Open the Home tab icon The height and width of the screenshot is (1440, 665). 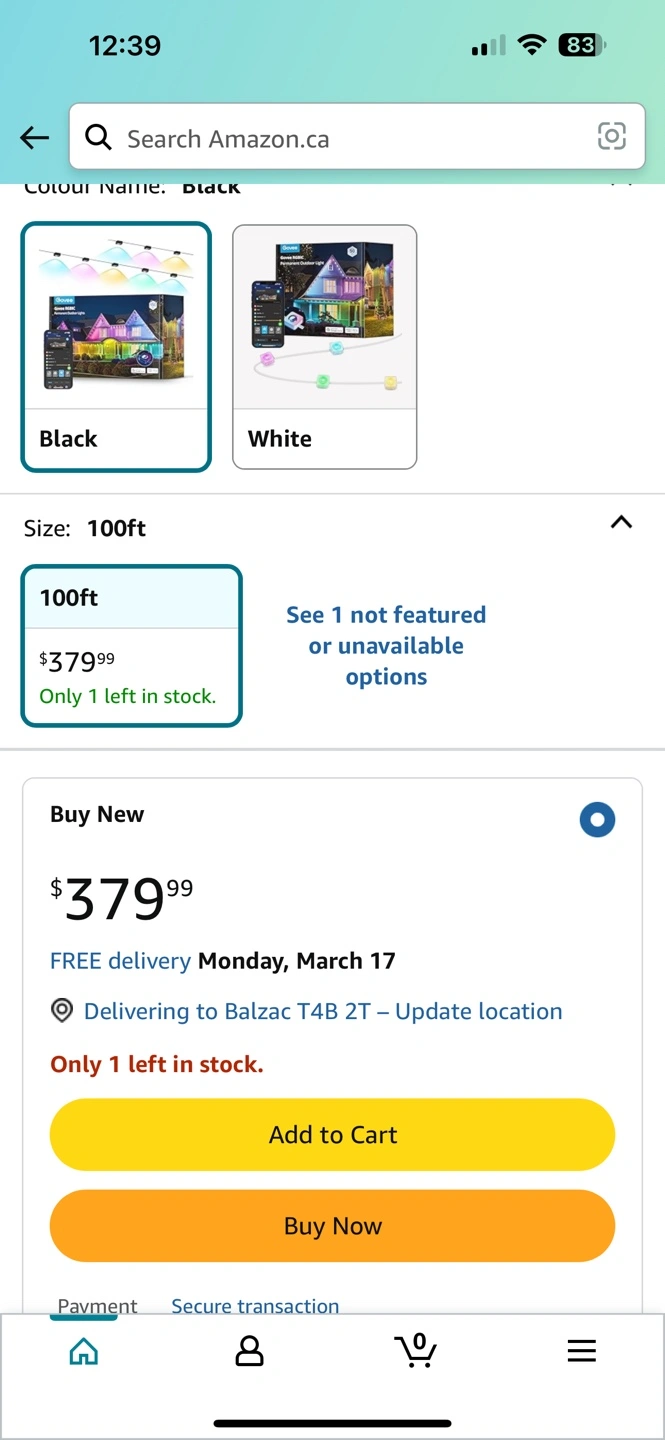(x=84, y=1352)
